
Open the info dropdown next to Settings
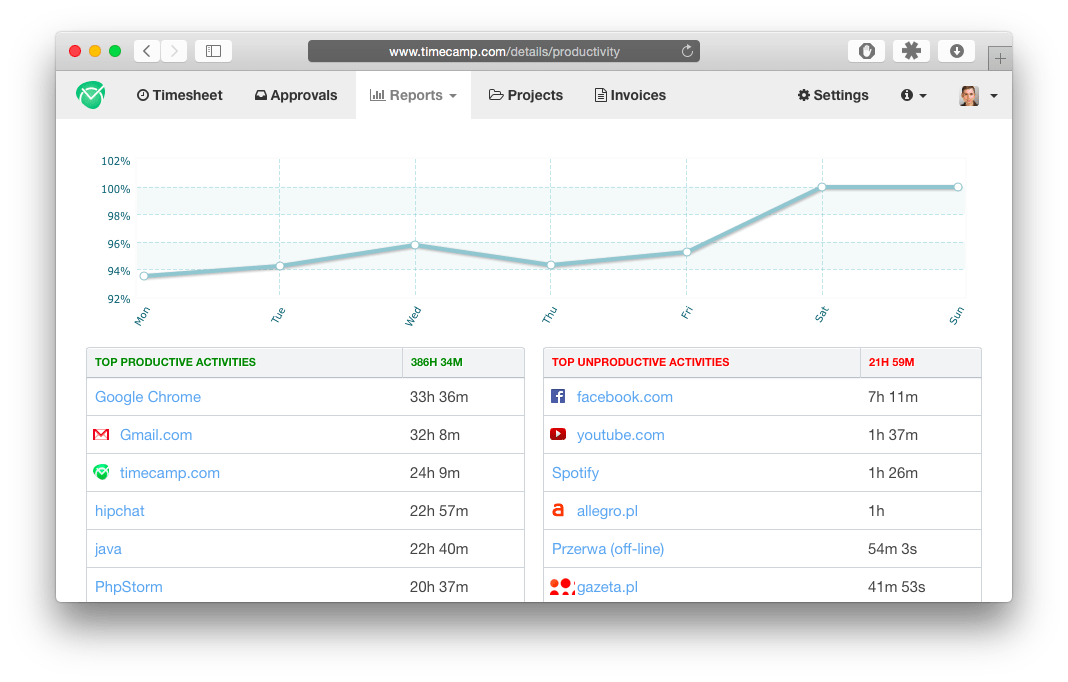[x=913, y=95]
